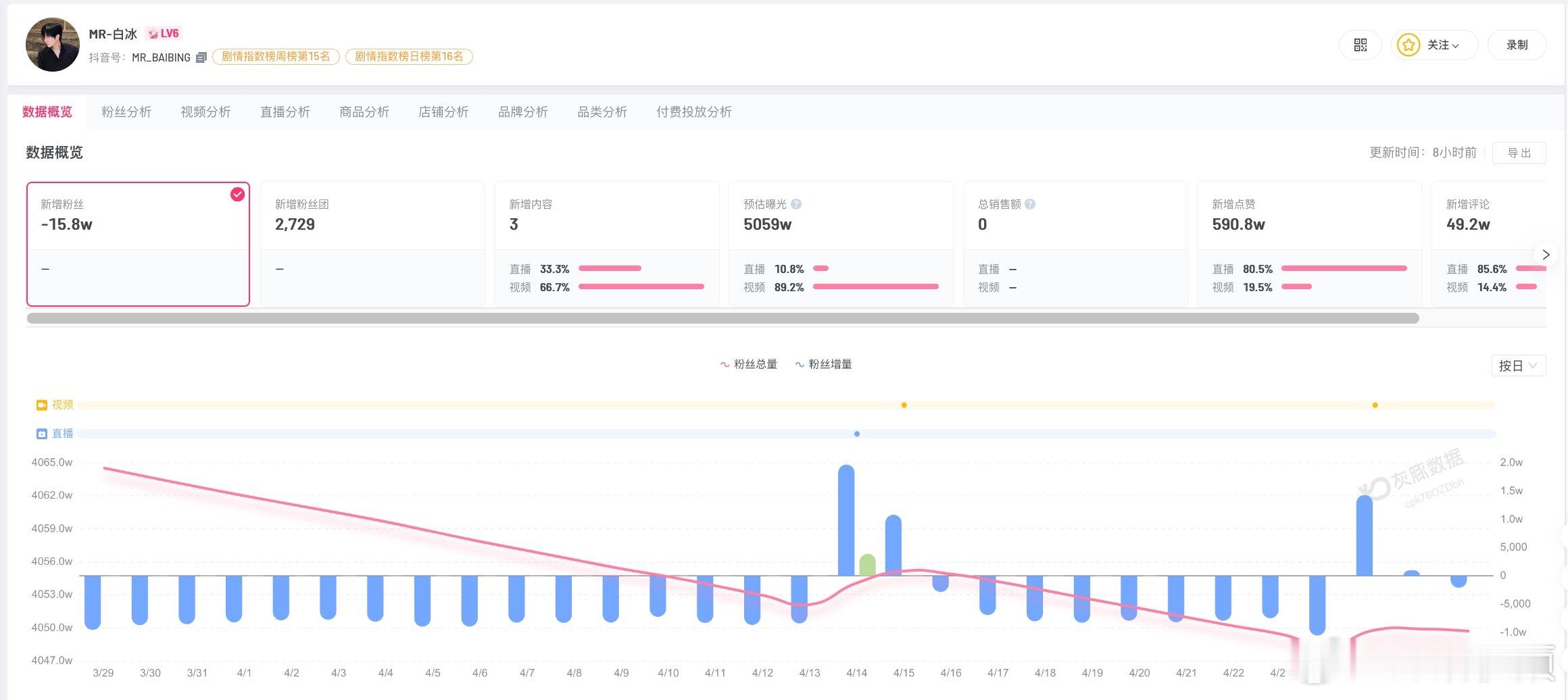The image size is (1568, 700).
Task: Switch to the 粉丝分析 tab
Action: (x=126, y=112)
